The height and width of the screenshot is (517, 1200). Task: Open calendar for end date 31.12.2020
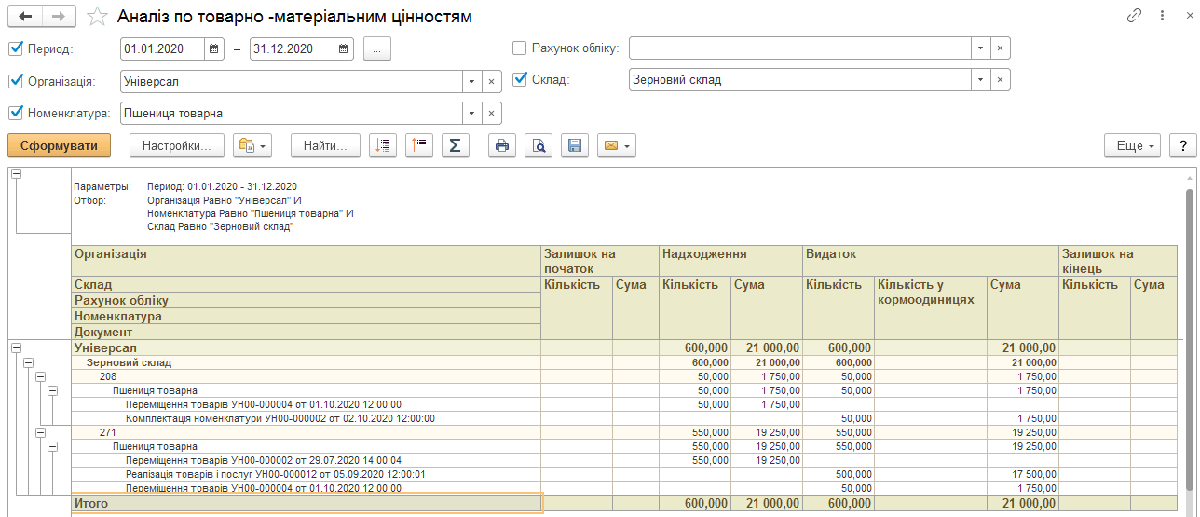click(344, 48)
